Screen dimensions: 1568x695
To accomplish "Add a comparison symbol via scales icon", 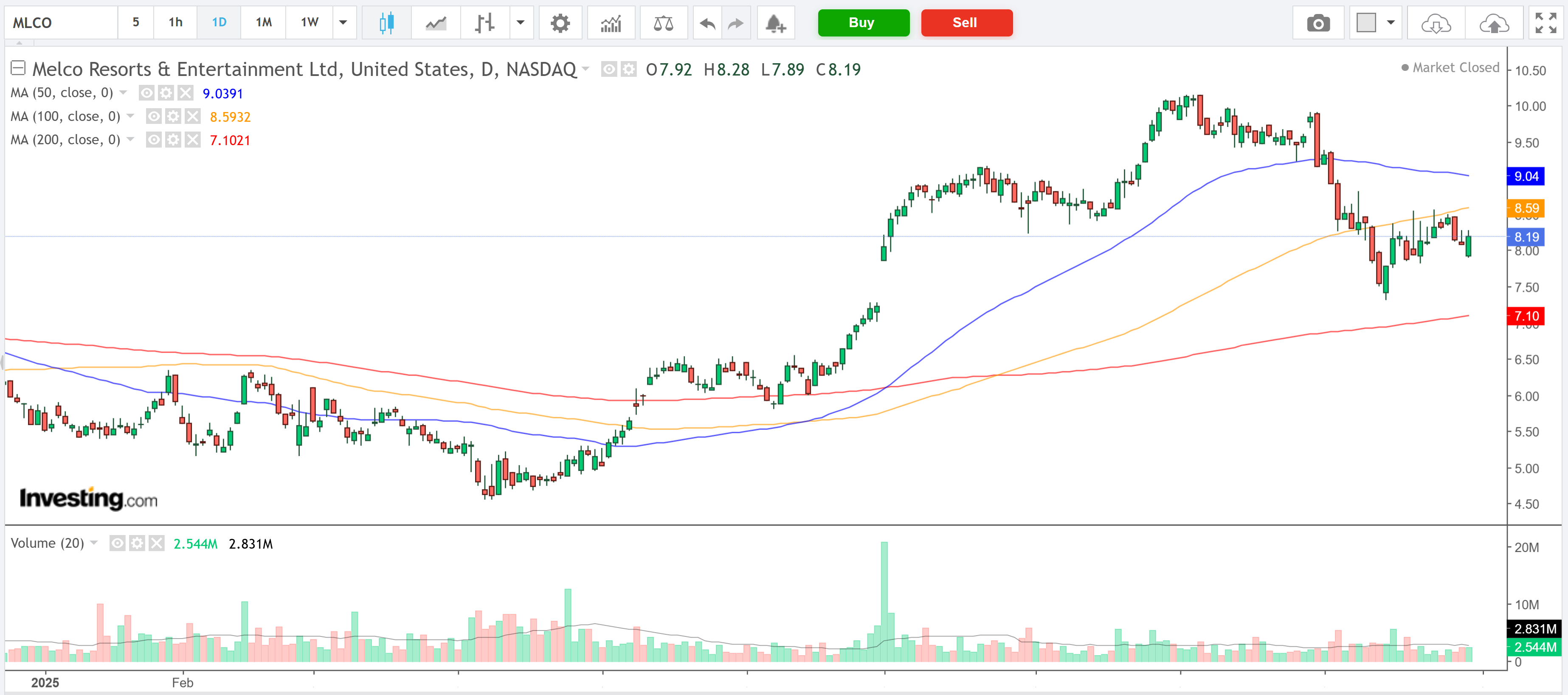I will click(664, 22).
